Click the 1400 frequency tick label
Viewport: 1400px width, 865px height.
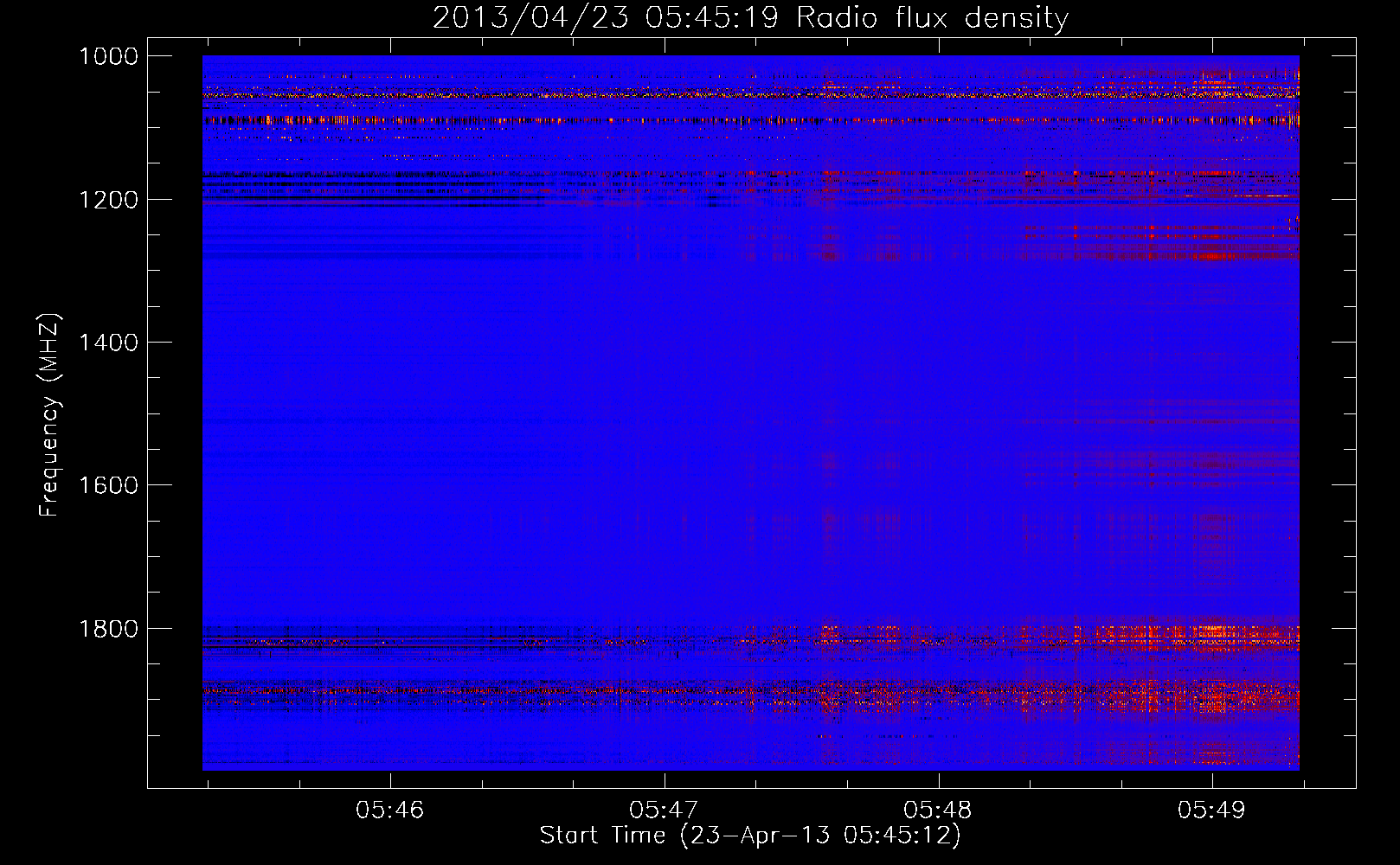tap(108, 343)
